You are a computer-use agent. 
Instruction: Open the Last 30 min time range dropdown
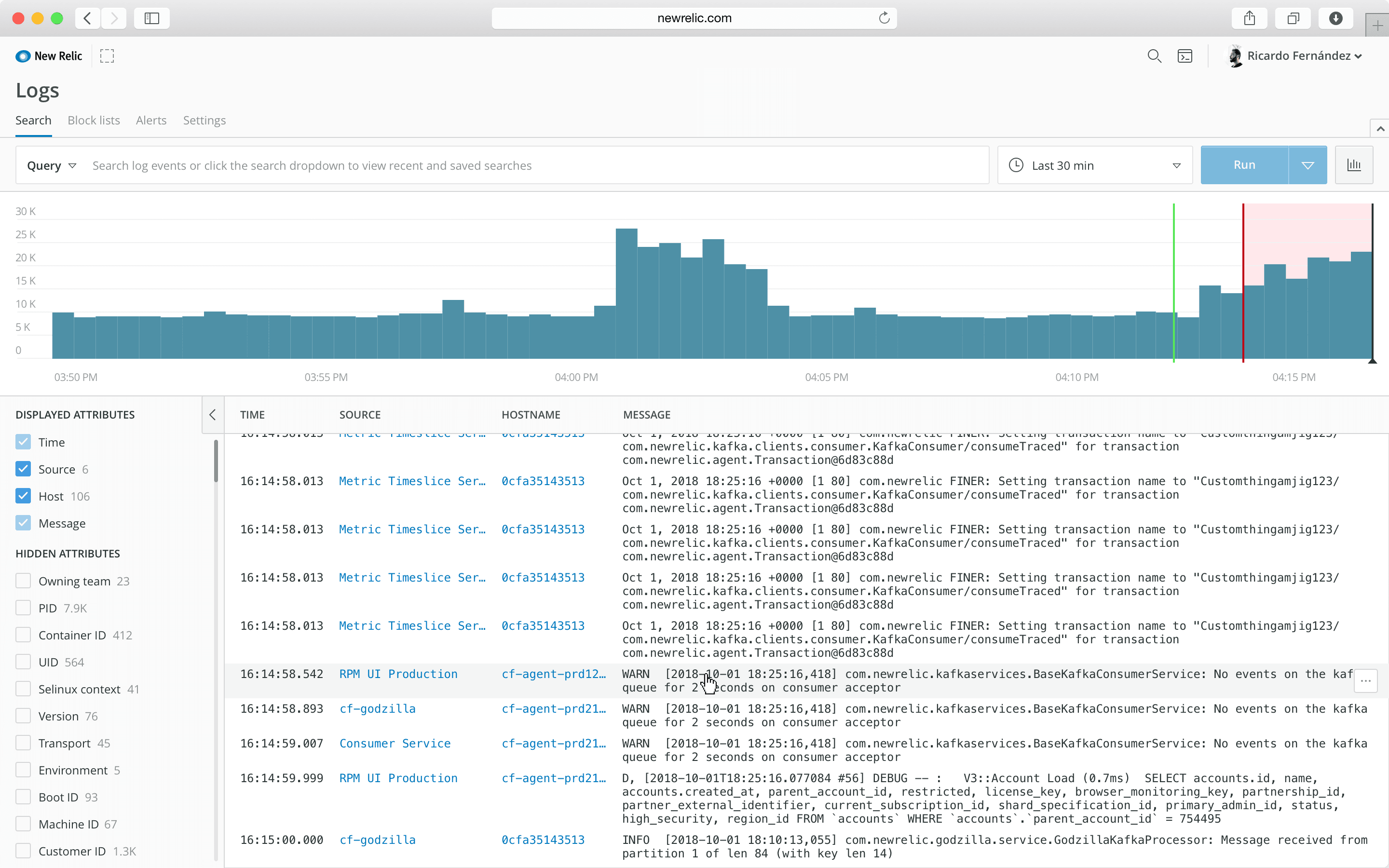(x=1175, y=165)
